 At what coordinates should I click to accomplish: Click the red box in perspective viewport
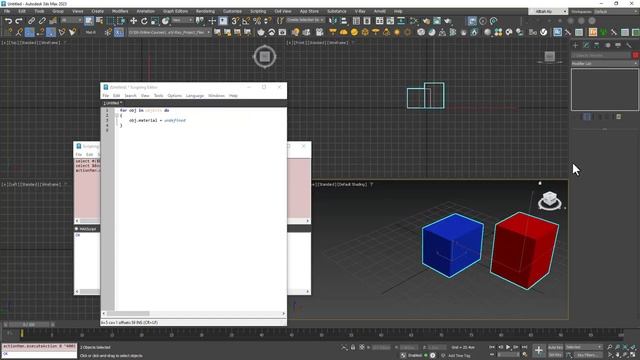(524, 250)
